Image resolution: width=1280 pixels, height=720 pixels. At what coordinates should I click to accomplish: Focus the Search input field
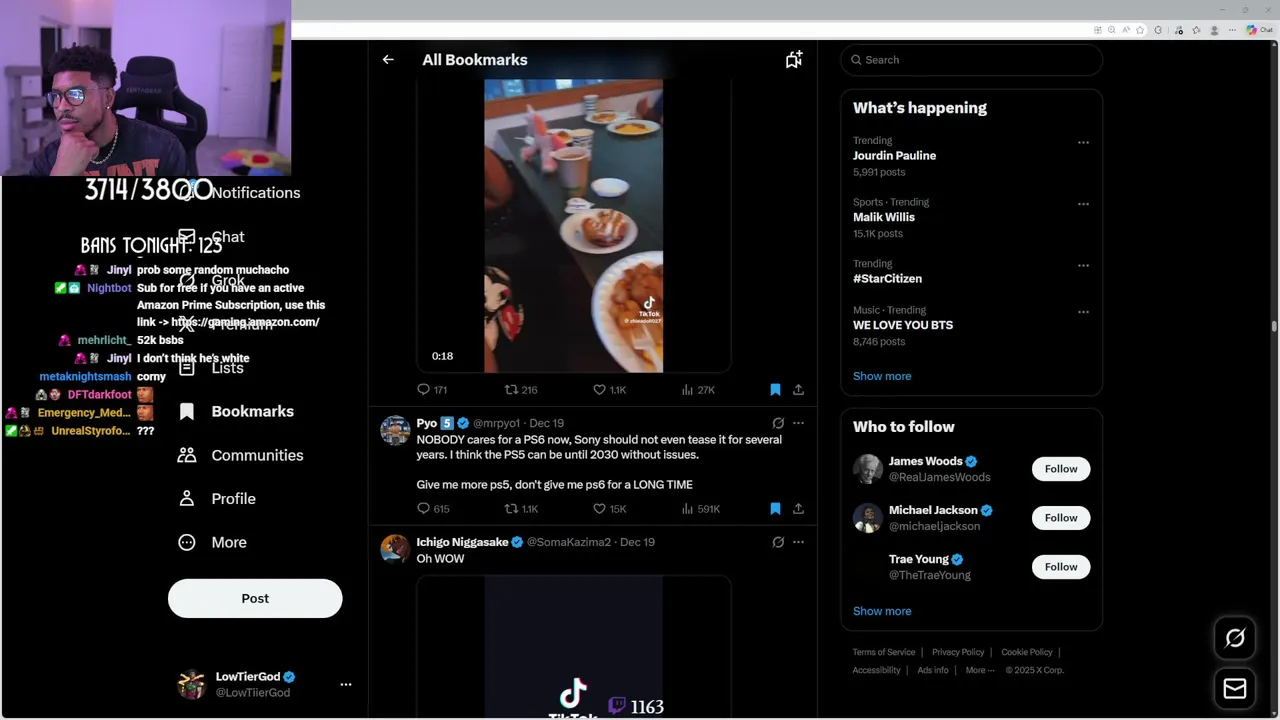971,60
